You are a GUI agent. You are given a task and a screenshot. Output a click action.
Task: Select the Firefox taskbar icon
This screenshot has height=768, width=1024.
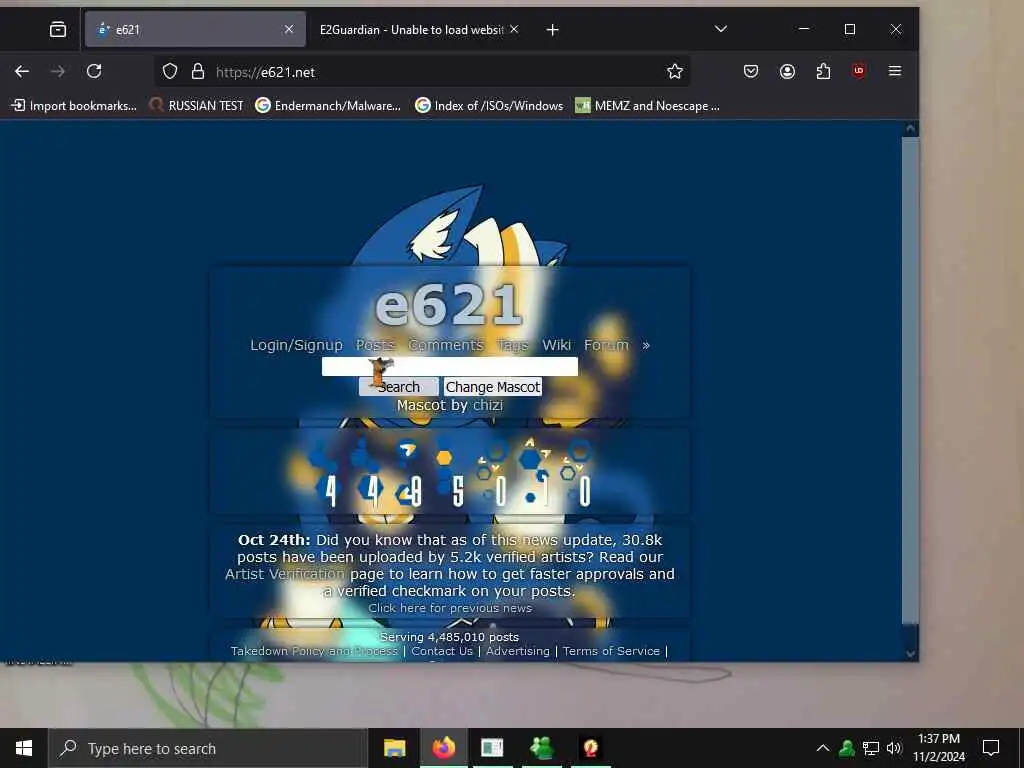pyautogui.click(x=443, y=748)
